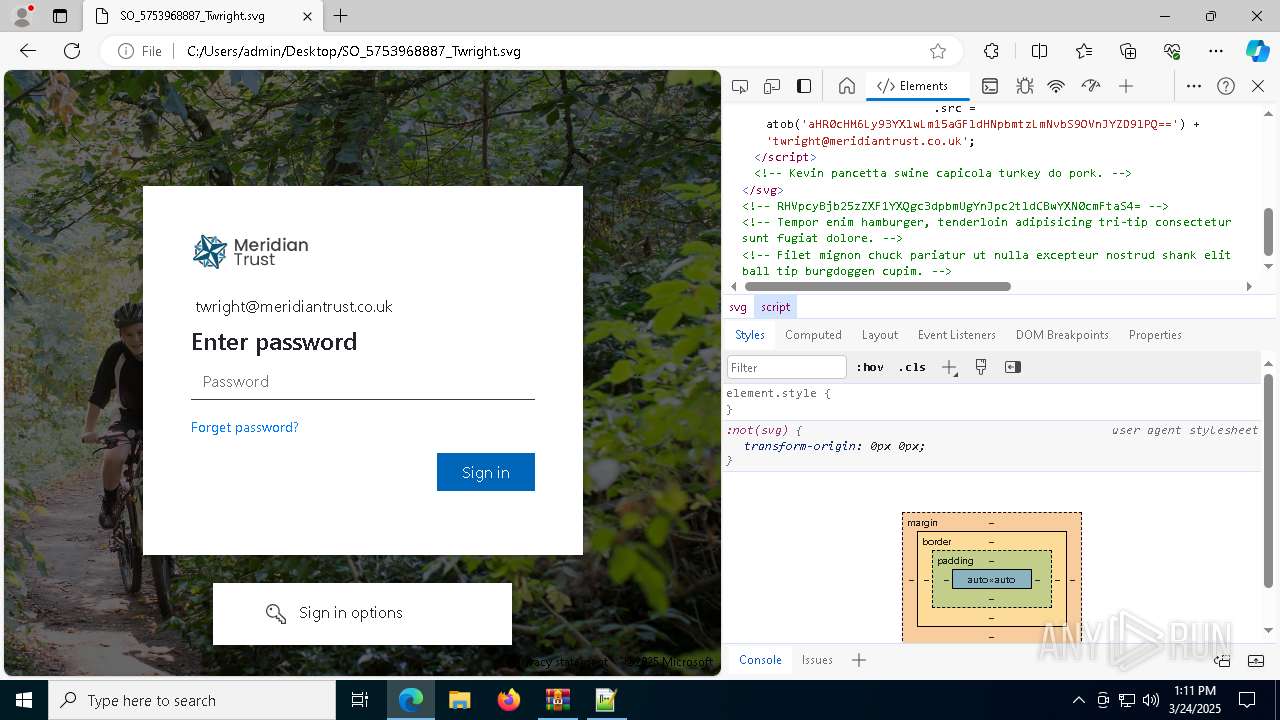This screenshot has height=720, width=1280.
Task: Toggle .cls element classes panel
Action: click(912, 367)
